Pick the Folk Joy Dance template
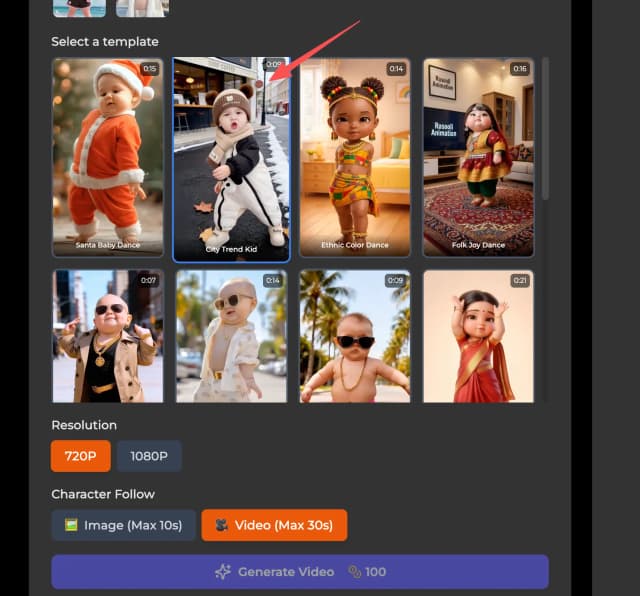Image resolution: width=640 pixels, height=596 pixels. (x=478, y=157)
